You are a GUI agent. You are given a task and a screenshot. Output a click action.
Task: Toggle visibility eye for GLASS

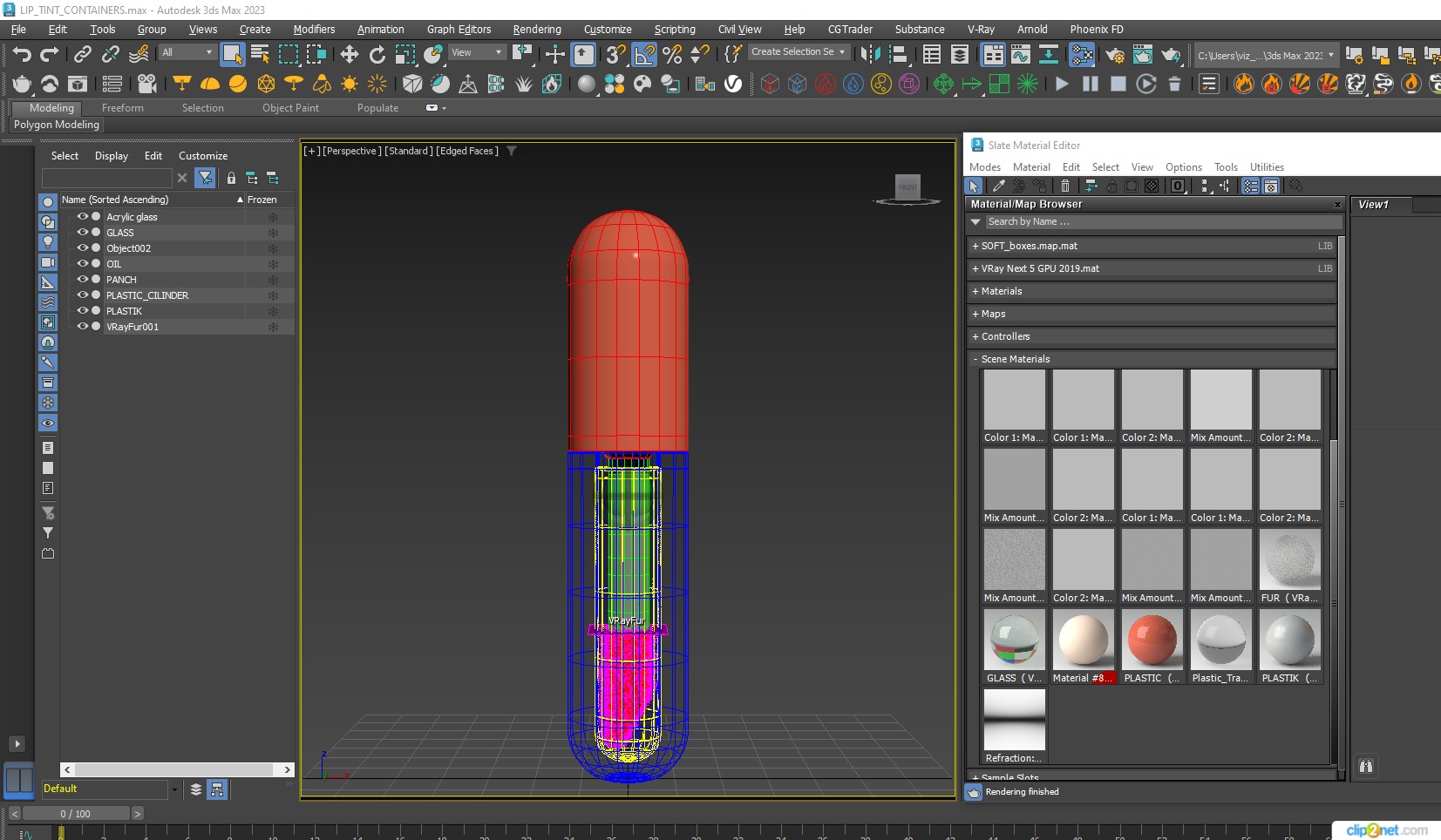(x=83, y=233)
